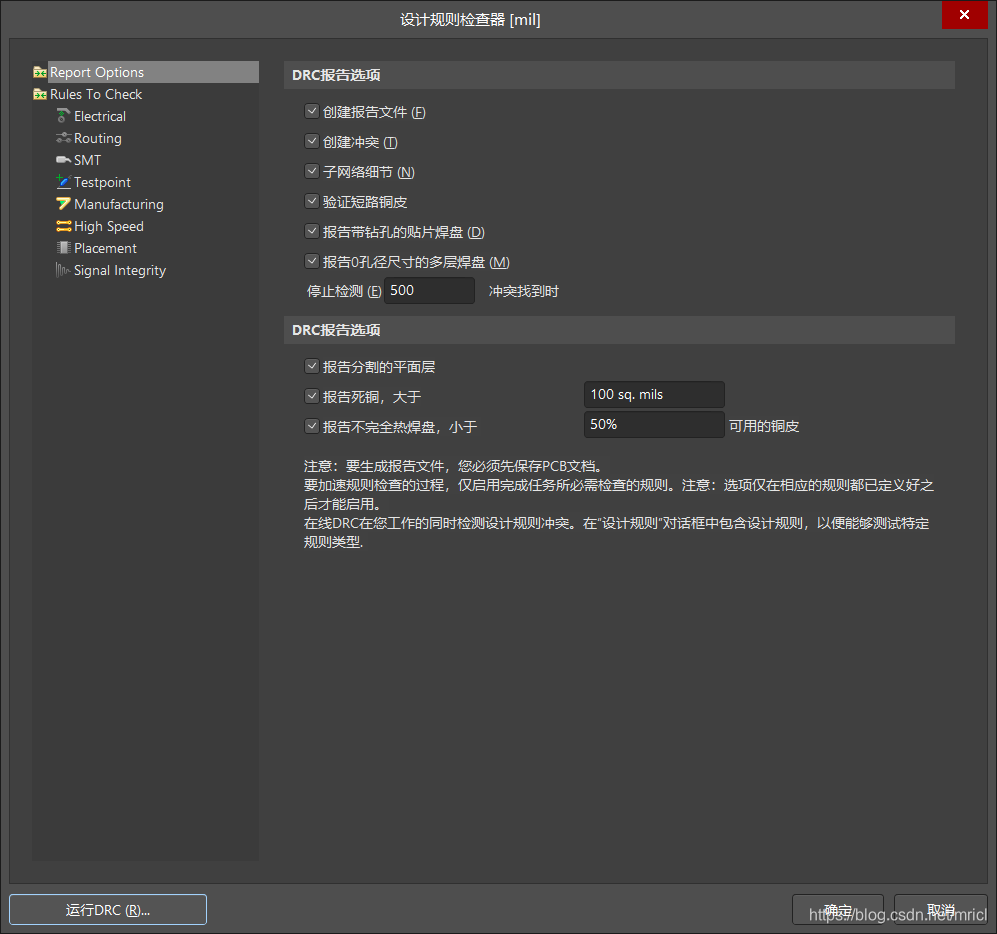Open the High Speed rules category
Viewport: 997px width, 934px height.
point(109,226)
